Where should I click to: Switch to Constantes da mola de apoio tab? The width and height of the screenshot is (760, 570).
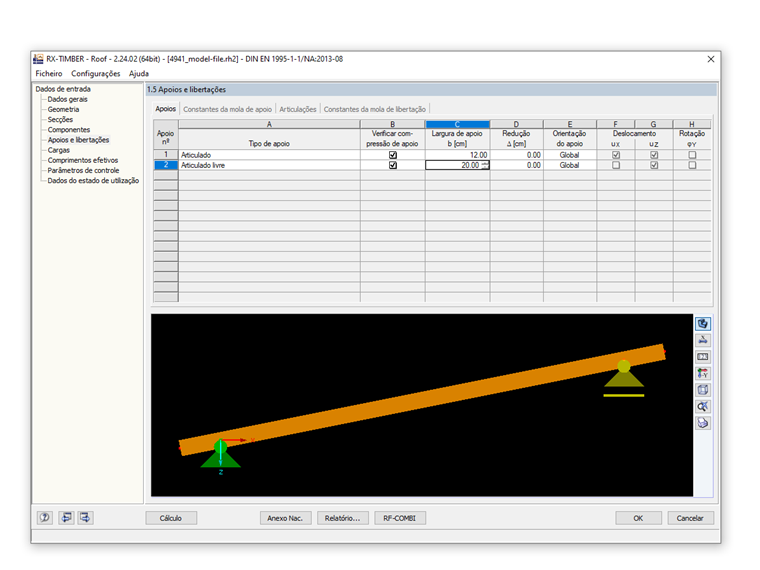[x=227, y=110]
